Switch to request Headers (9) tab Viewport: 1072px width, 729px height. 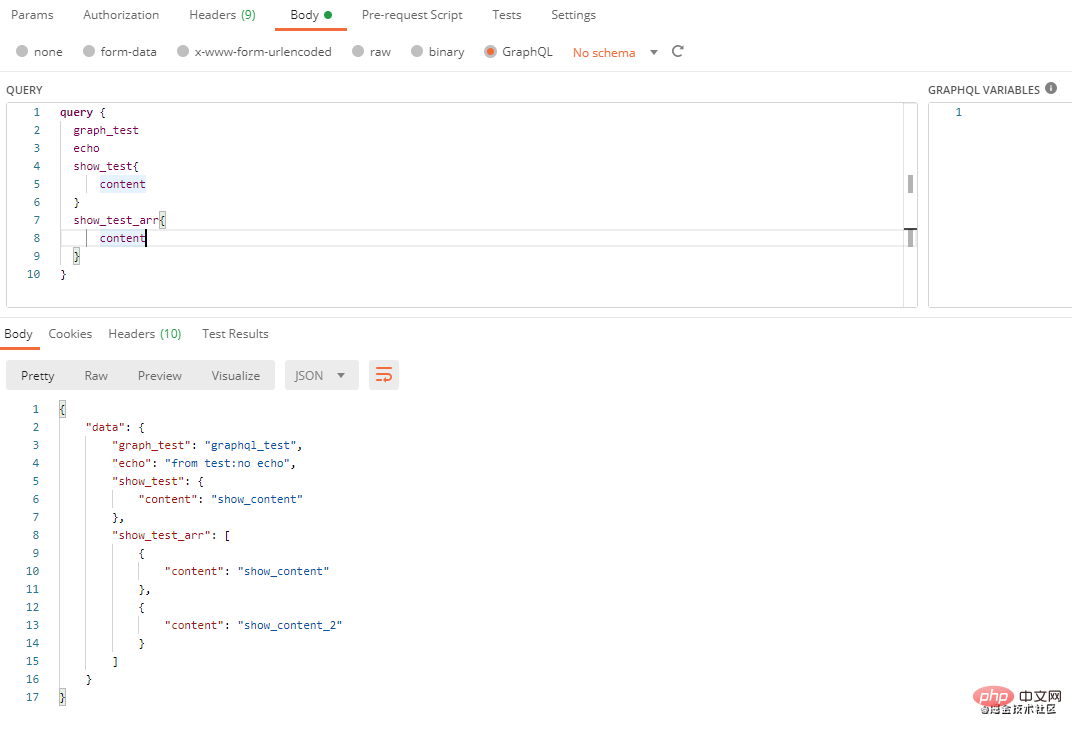click(222, 14)
